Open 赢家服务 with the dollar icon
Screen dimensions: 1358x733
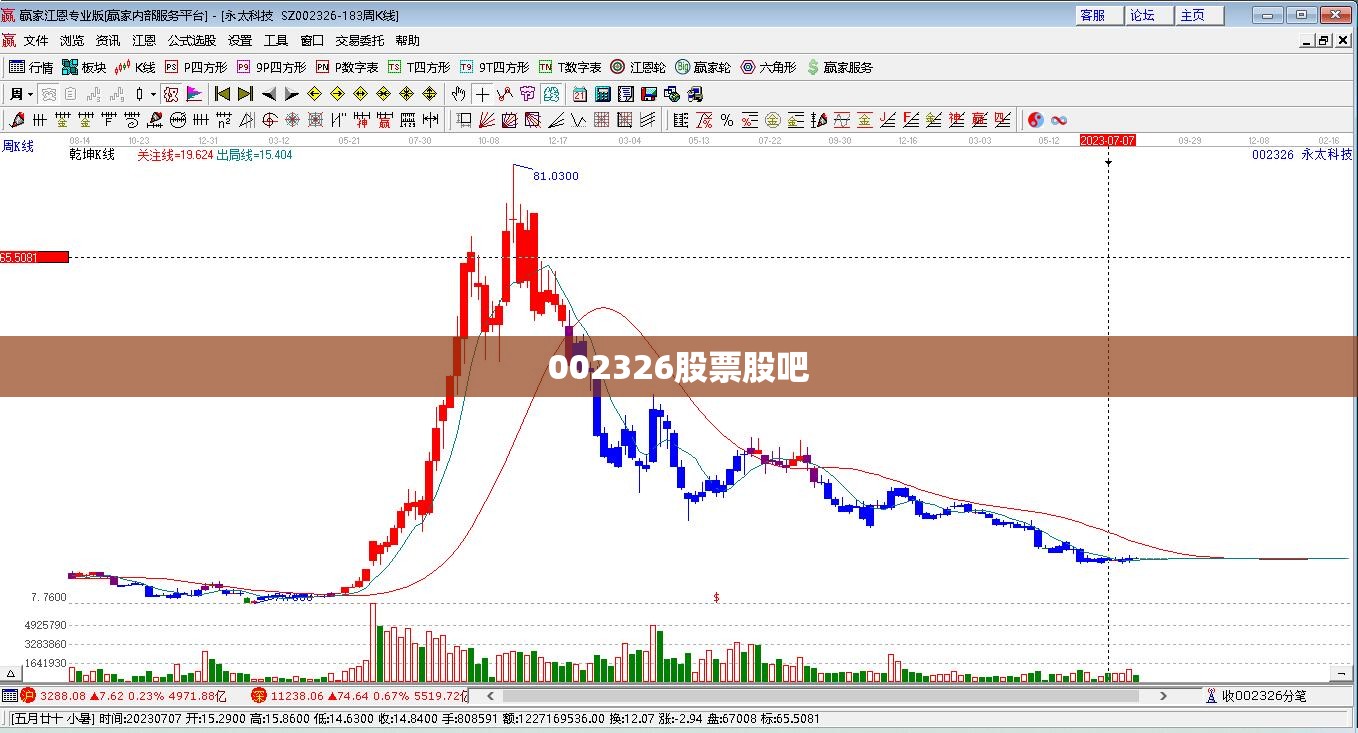tap(840, 67)
